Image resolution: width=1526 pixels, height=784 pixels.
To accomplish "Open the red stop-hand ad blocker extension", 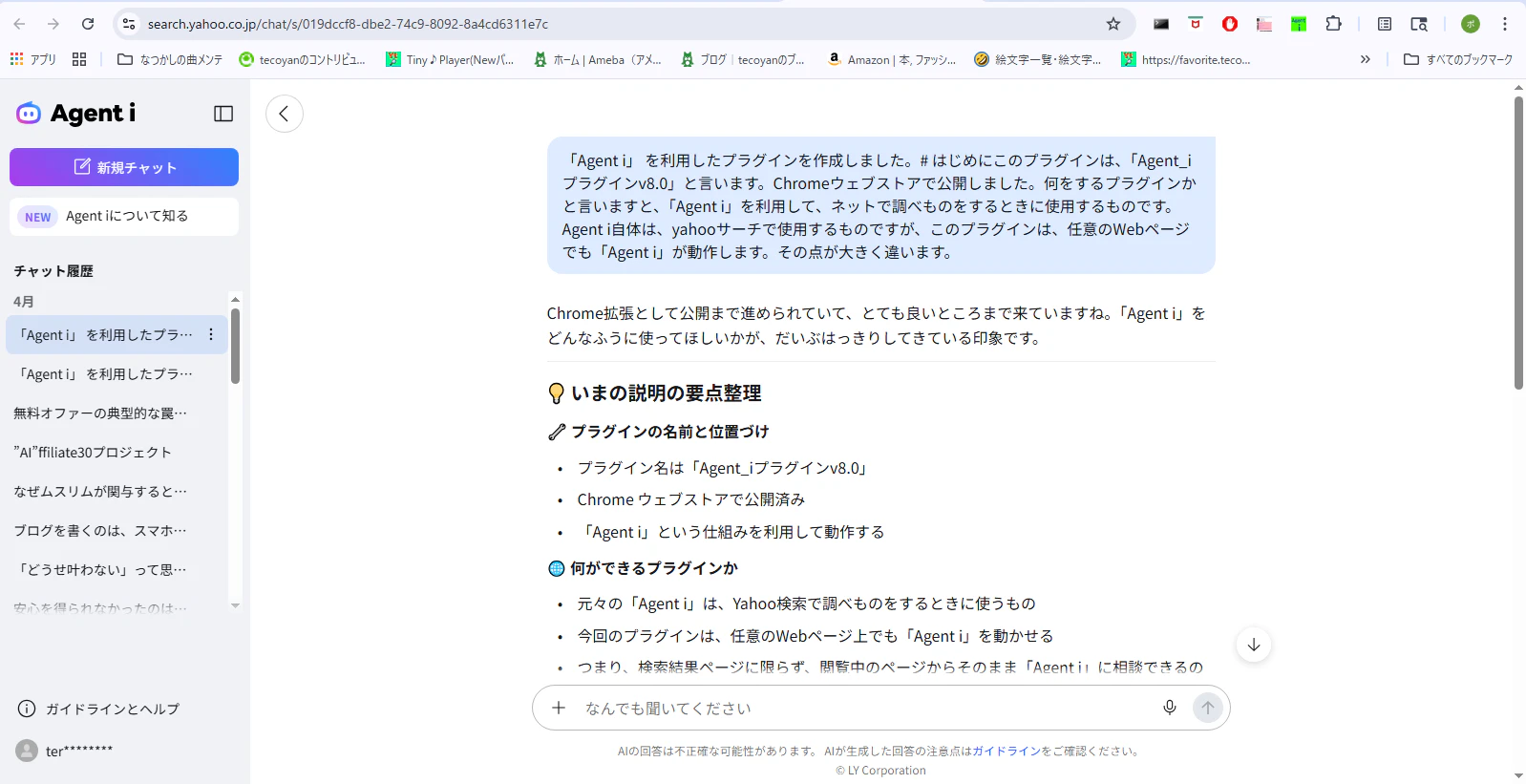I will pyautogui.click(x=1230, y=24).
